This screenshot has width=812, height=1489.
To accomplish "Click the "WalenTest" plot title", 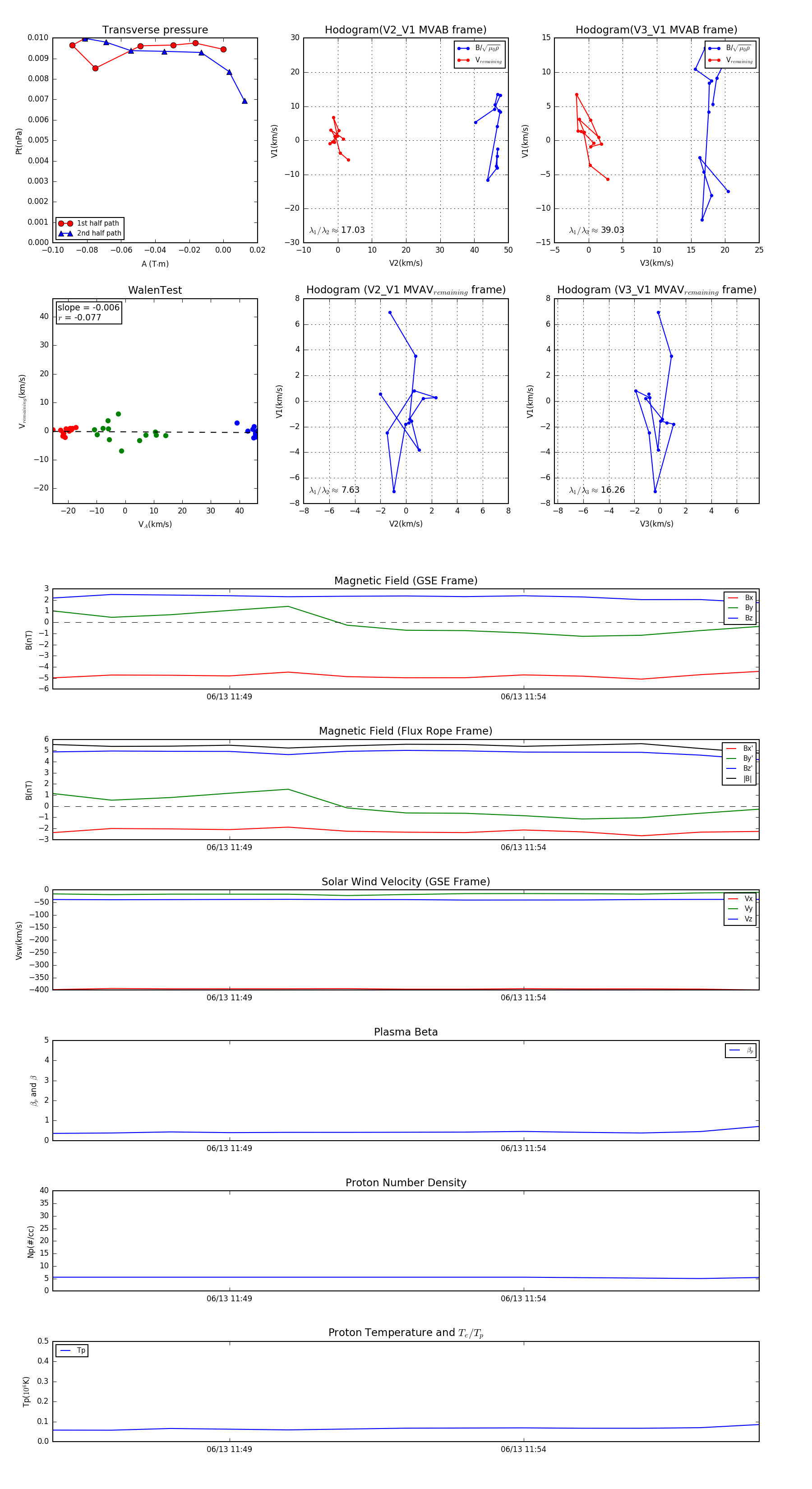I will click(155, 290).
